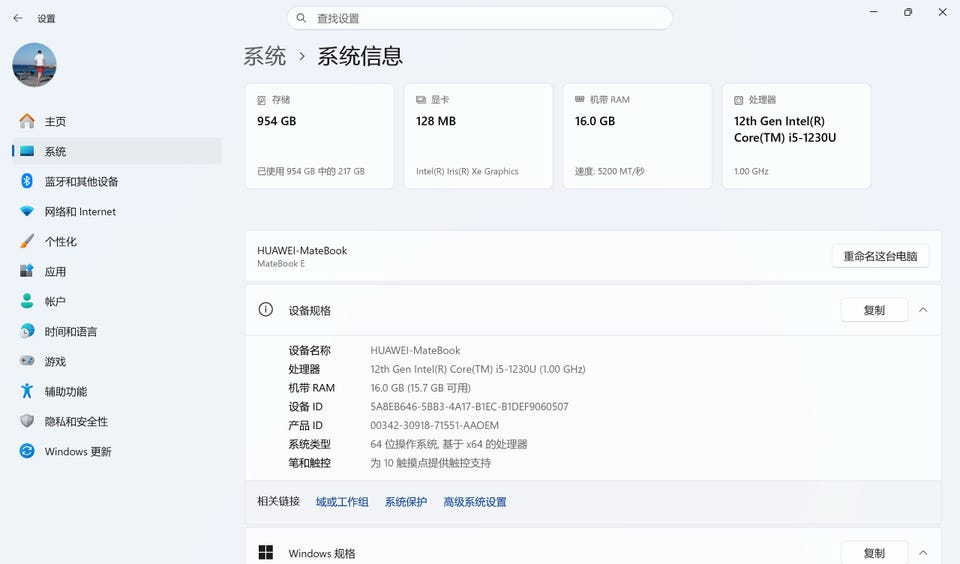Click the Gaming (游戏) controller icon

pos(27,361)
